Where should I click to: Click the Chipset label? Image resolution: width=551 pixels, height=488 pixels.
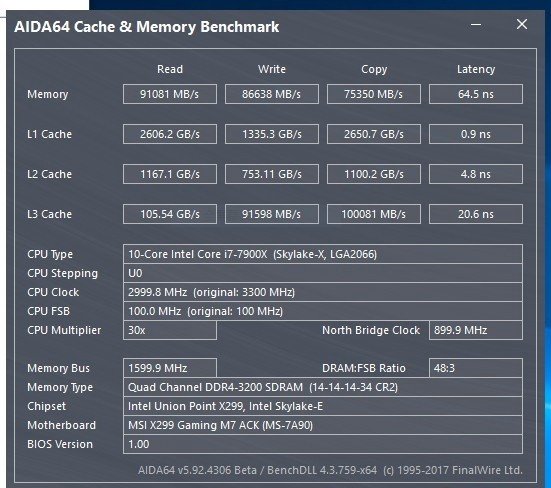coord(46,406)
